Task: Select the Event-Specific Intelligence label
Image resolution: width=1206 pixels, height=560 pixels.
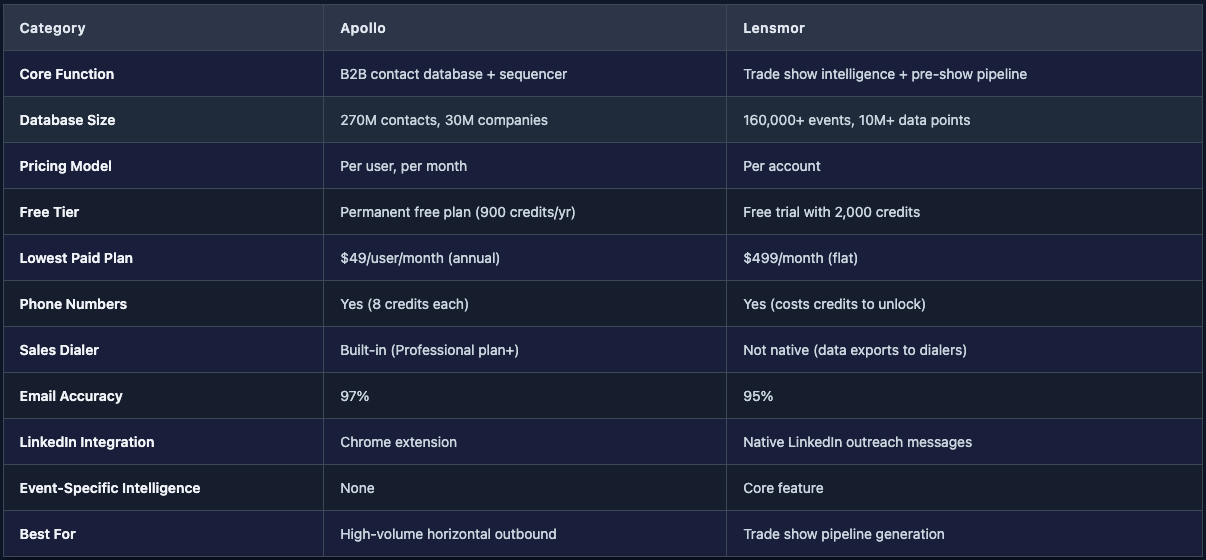Action: pos(110,488)
